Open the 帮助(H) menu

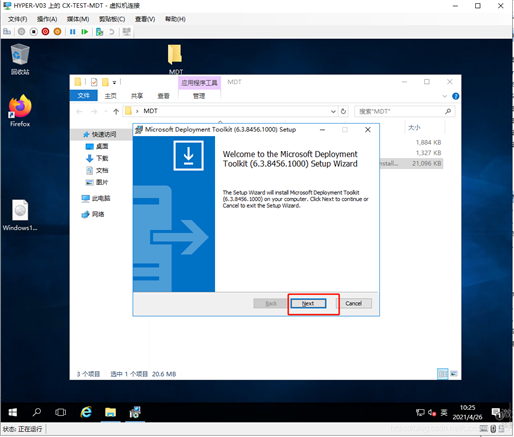[175, 19]
